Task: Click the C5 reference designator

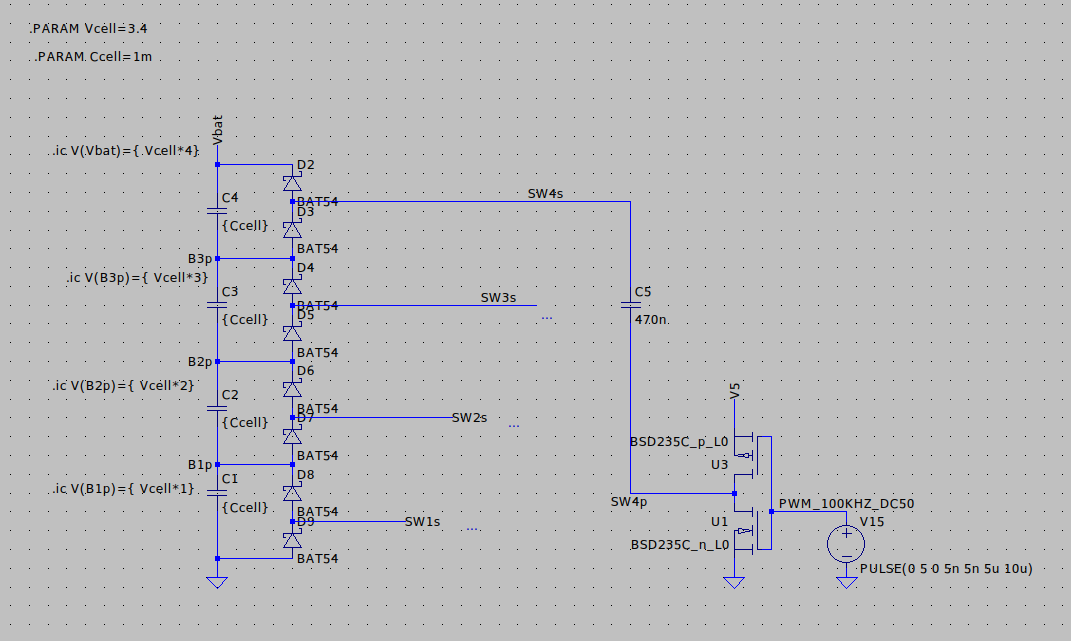Action: point(643,292)
